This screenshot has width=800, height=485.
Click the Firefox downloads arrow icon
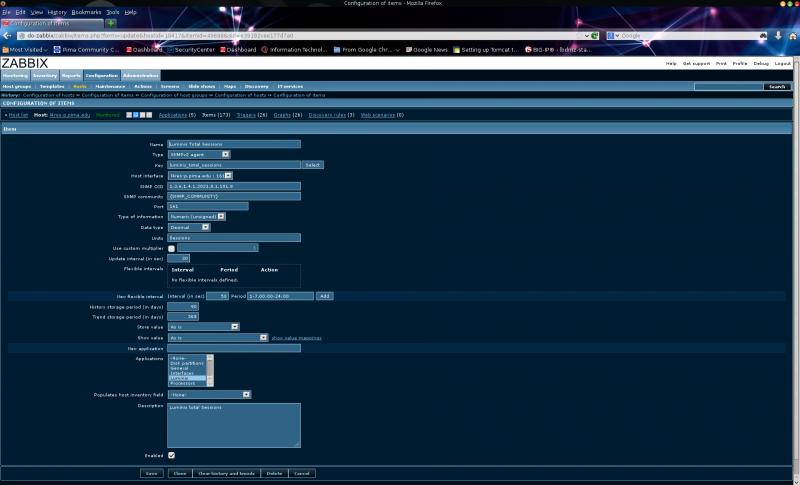pos(778,35)
